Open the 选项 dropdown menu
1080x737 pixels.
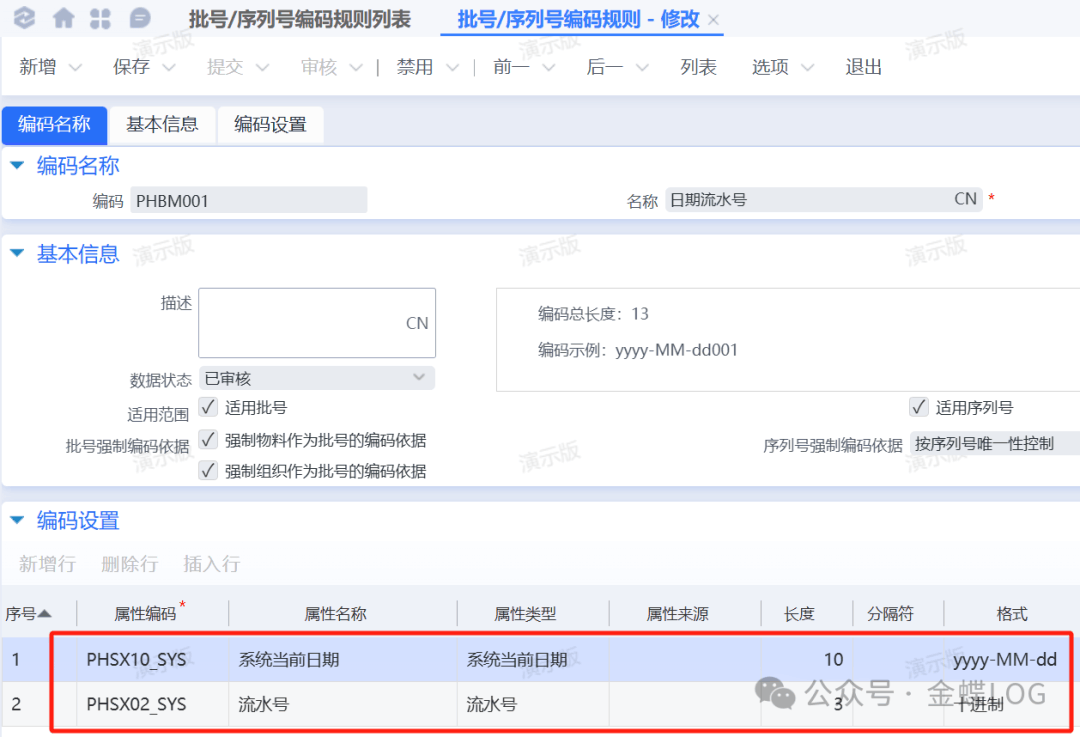(806, 68)
